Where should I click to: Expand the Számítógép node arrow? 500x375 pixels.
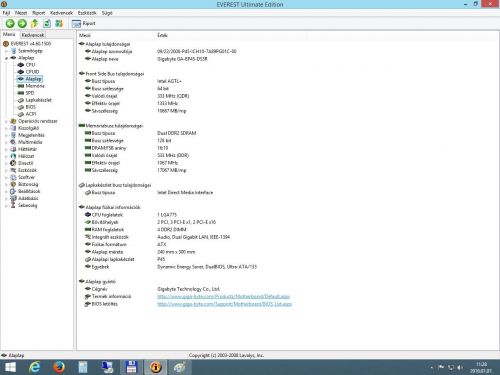6,51
